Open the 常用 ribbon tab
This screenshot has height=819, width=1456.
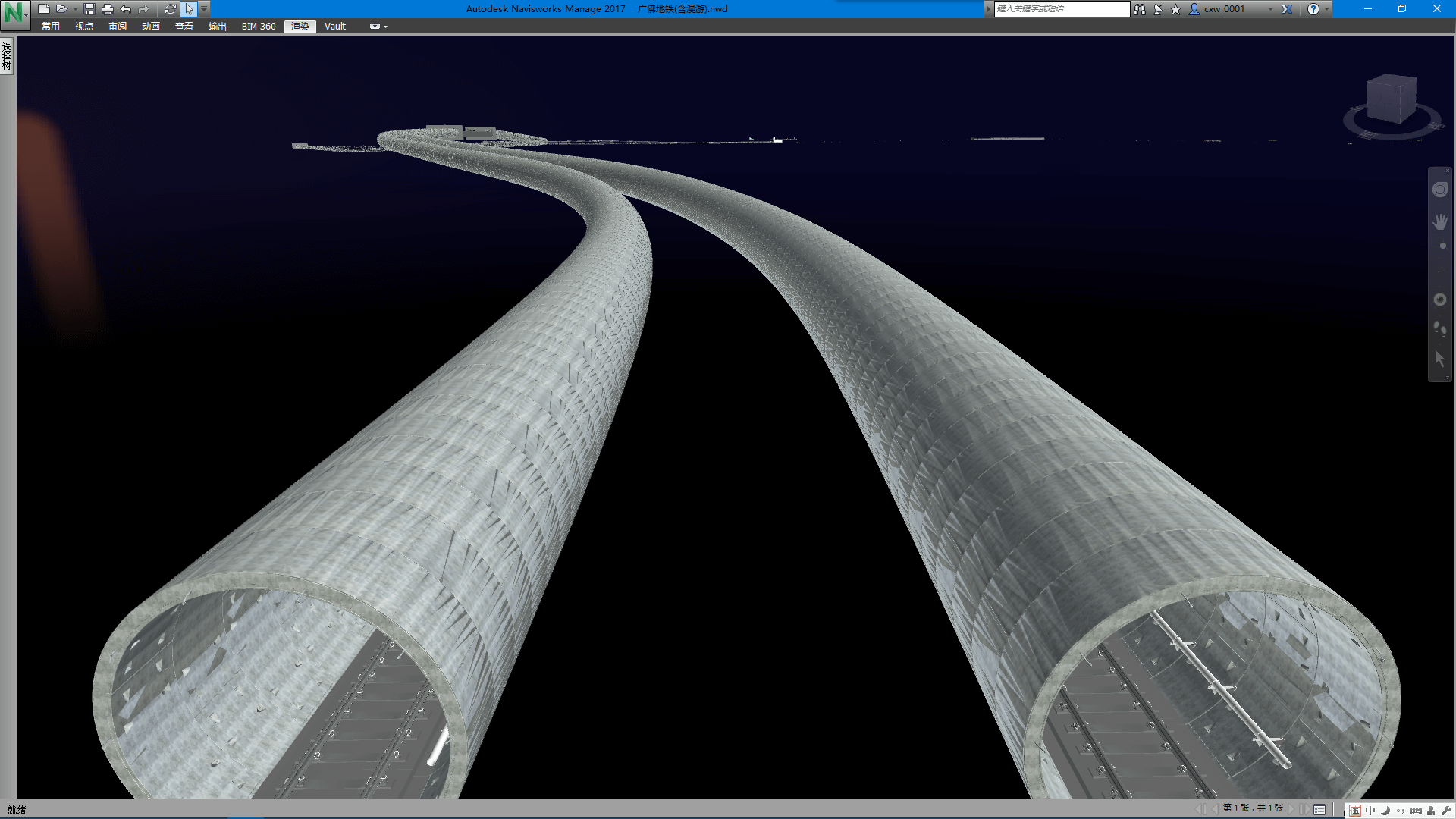[x=51, y=27]
